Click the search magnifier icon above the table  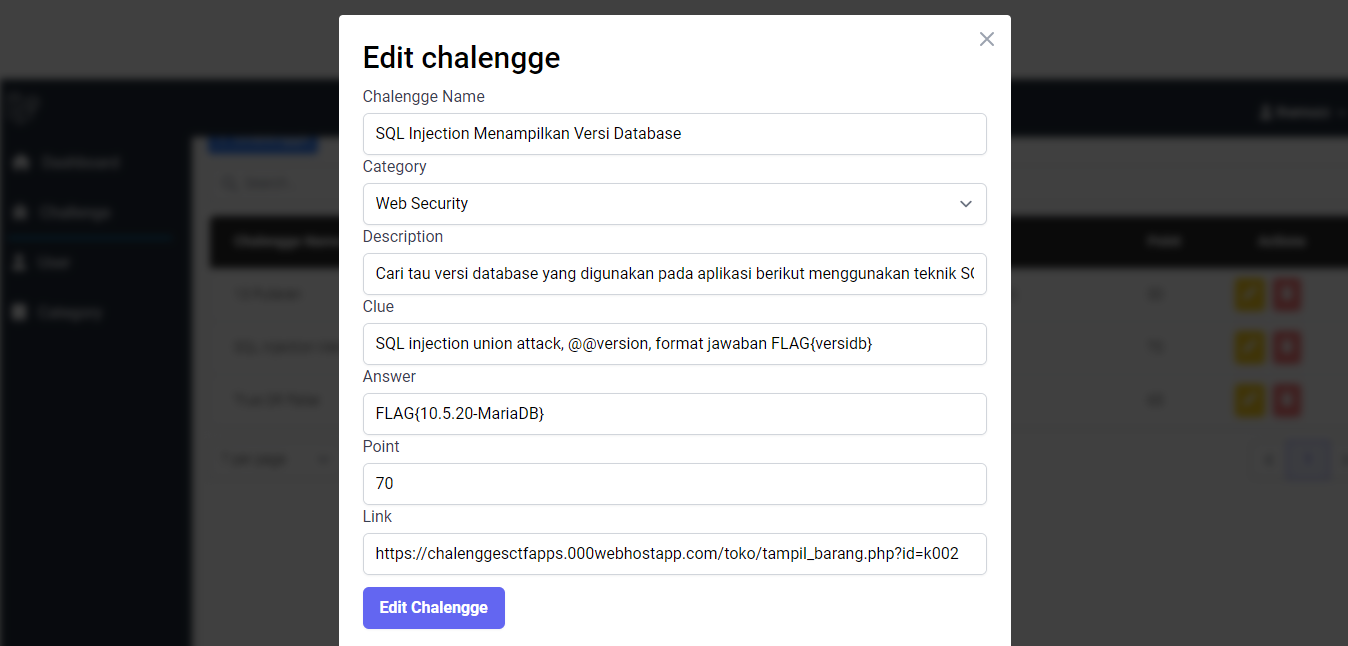(x=227, y=182)
